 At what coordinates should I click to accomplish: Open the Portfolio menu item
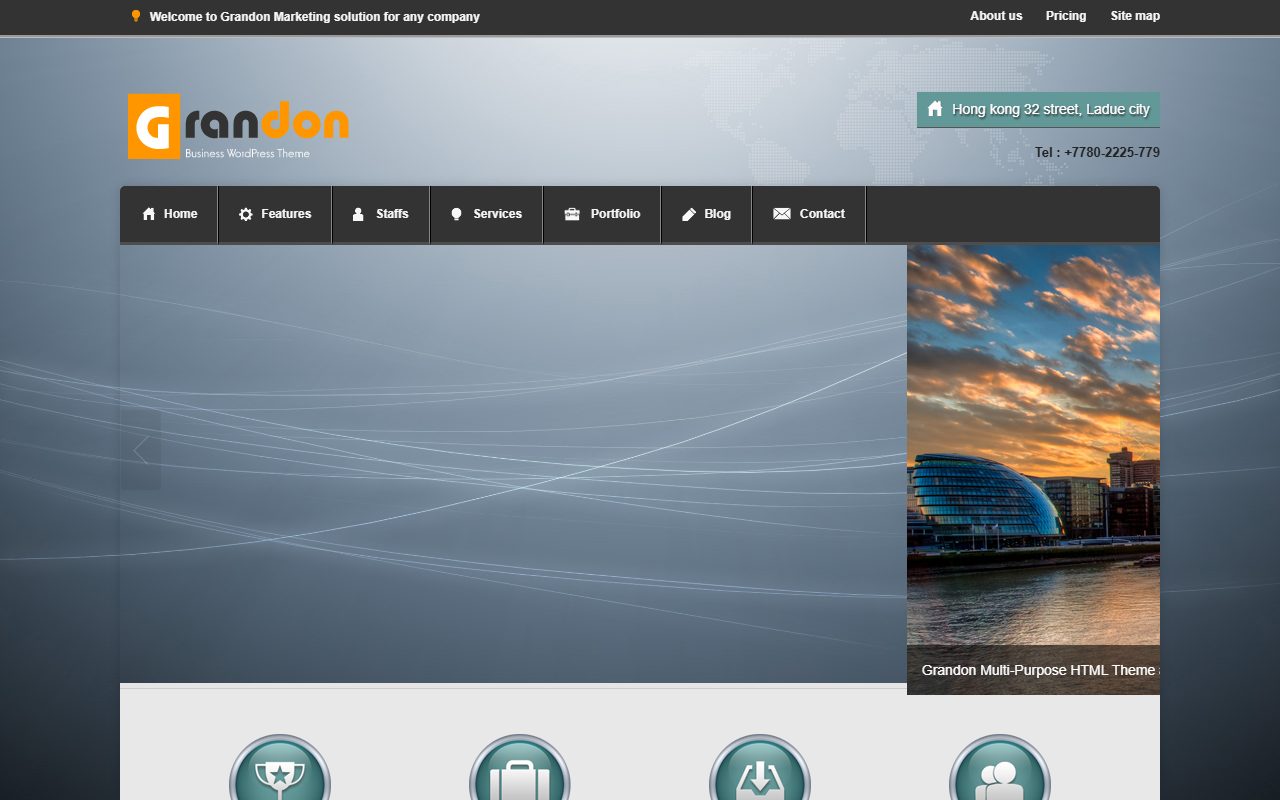click(602, 214)
